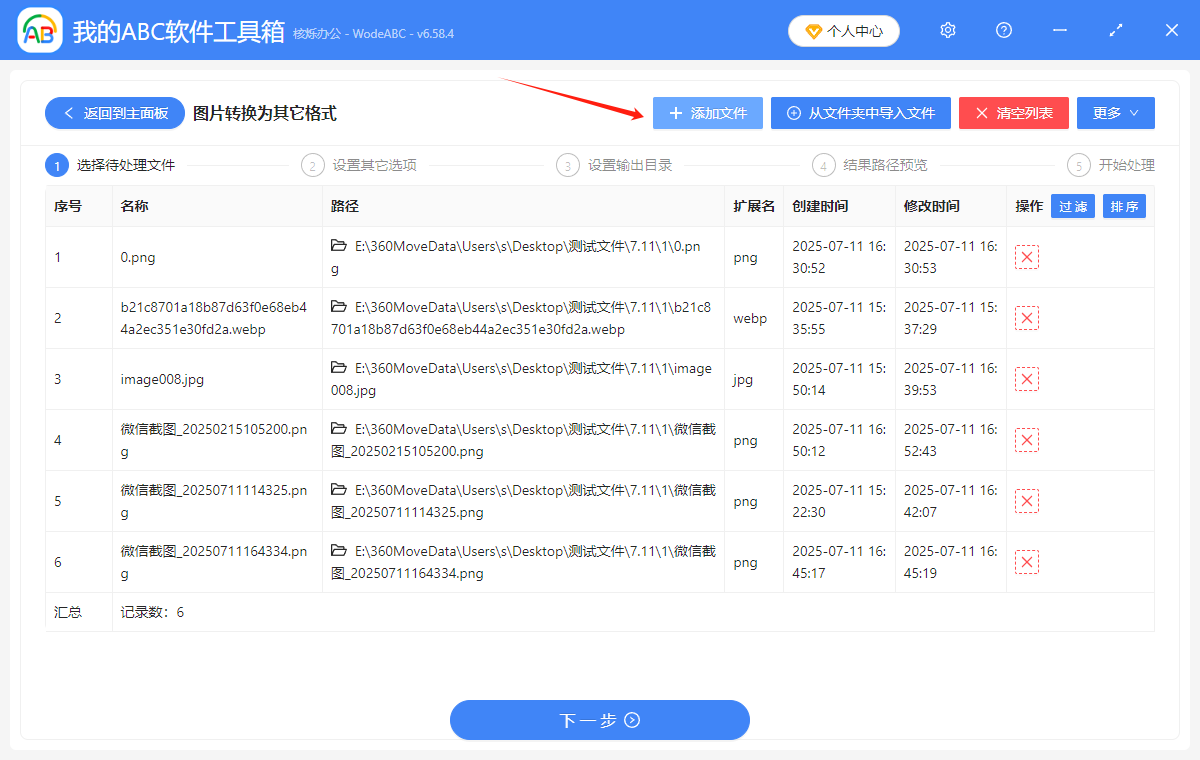Delete 微信截图_20250711164334.png with its X icon
Viewport: 1200px width, 760px height.
pyautogui.click(x=1026, y=562)
